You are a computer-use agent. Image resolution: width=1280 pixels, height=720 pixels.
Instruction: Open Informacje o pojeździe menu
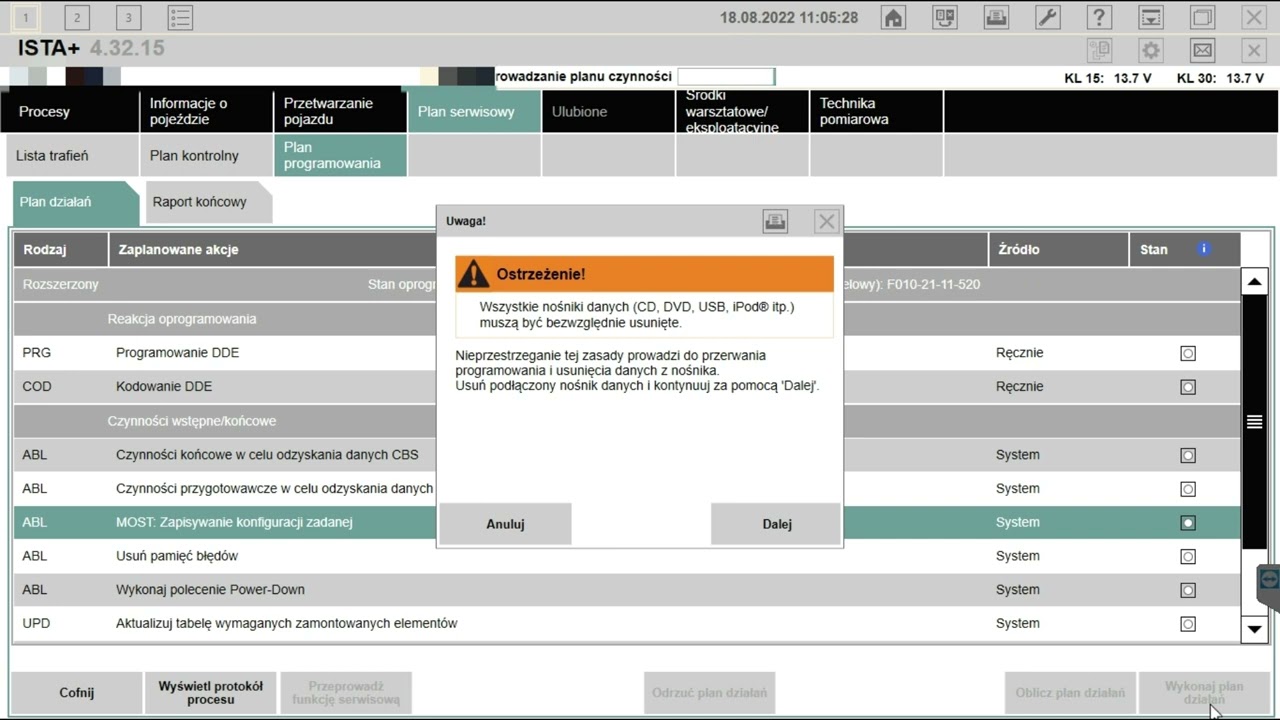coord(205,111)
